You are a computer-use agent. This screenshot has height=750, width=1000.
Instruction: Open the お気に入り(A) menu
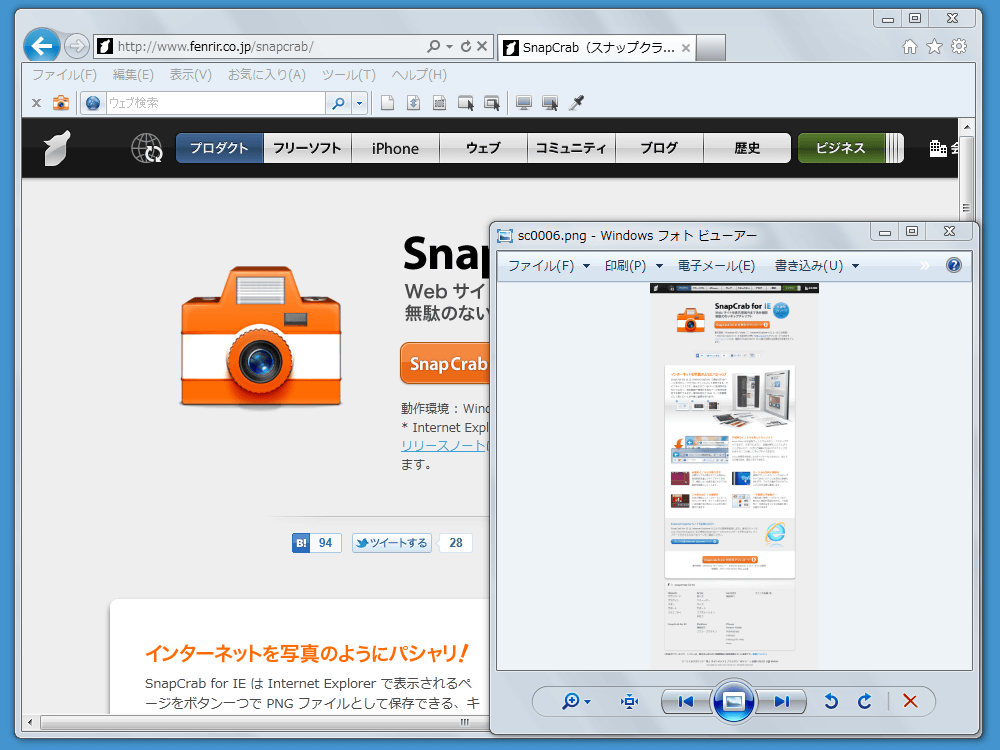click(267, 75)
